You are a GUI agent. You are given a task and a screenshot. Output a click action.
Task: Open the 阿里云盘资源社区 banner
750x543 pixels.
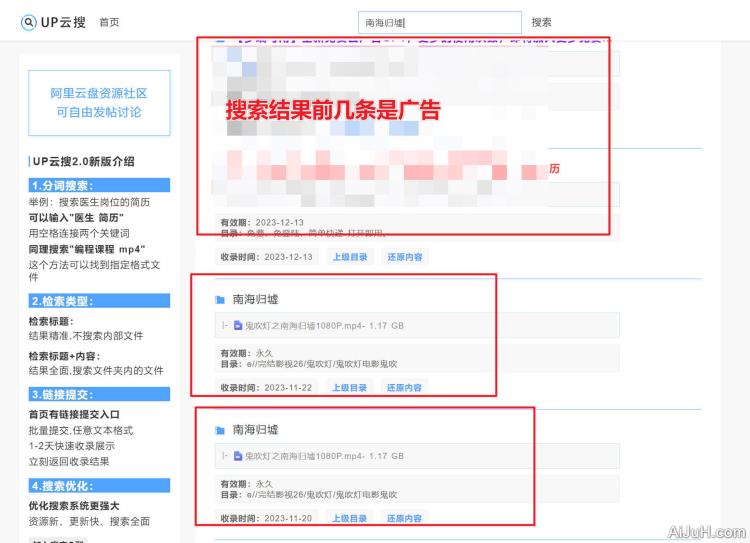pos(99,103)
